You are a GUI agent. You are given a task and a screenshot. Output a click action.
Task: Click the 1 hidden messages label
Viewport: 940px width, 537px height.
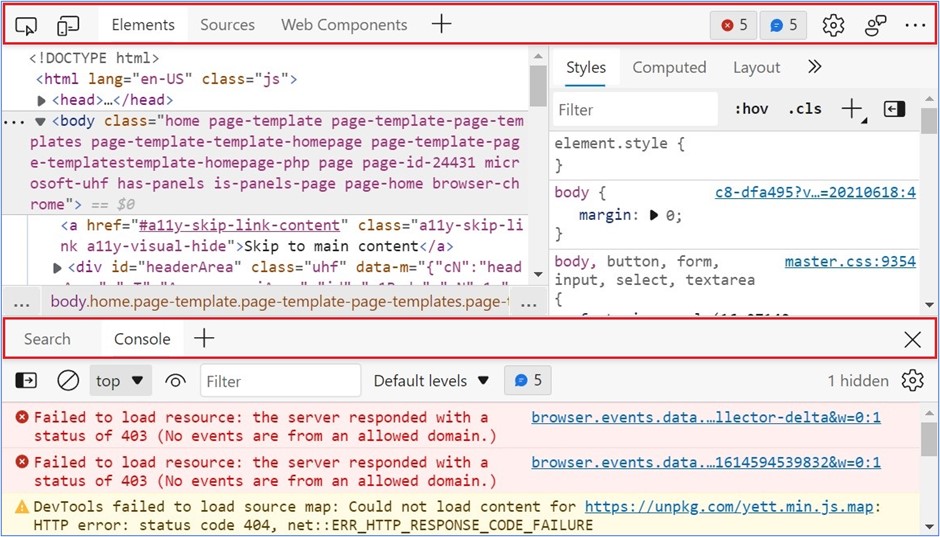858,381
